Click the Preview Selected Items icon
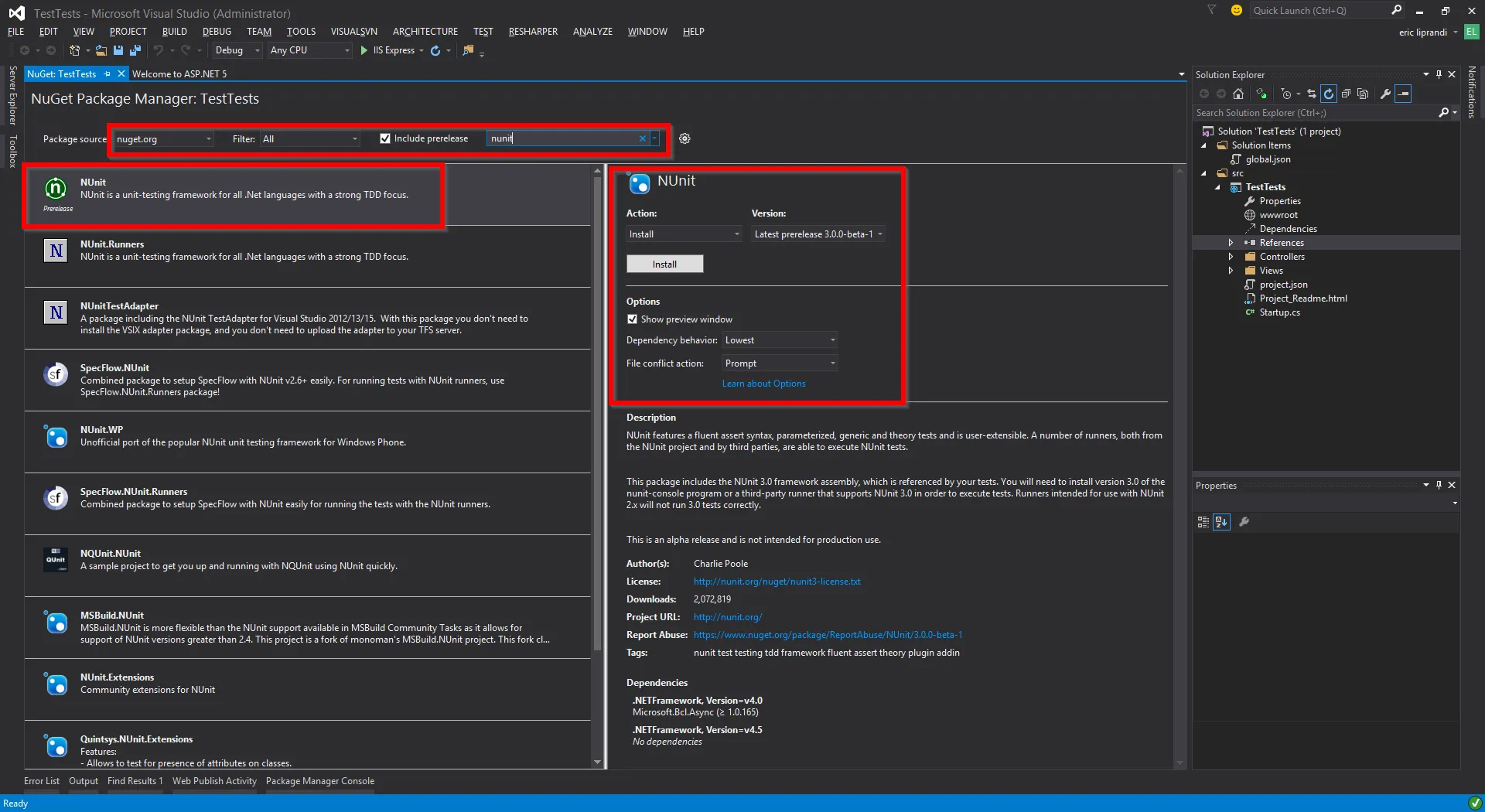The width and height of the screenshot is (1485, 812). coord(1404,94)
